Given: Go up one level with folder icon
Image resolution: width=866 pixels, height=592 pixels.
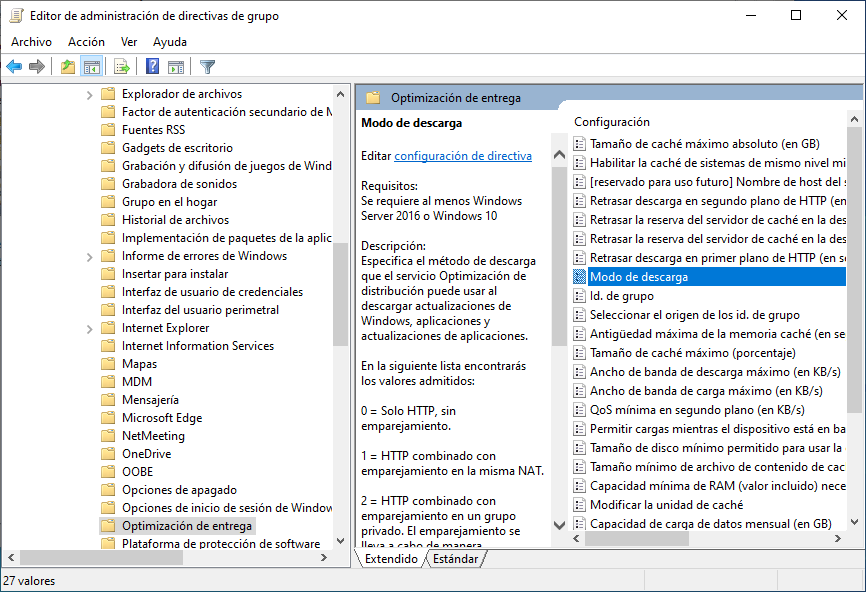Looking at the screenshot, I should coord(68,67).
